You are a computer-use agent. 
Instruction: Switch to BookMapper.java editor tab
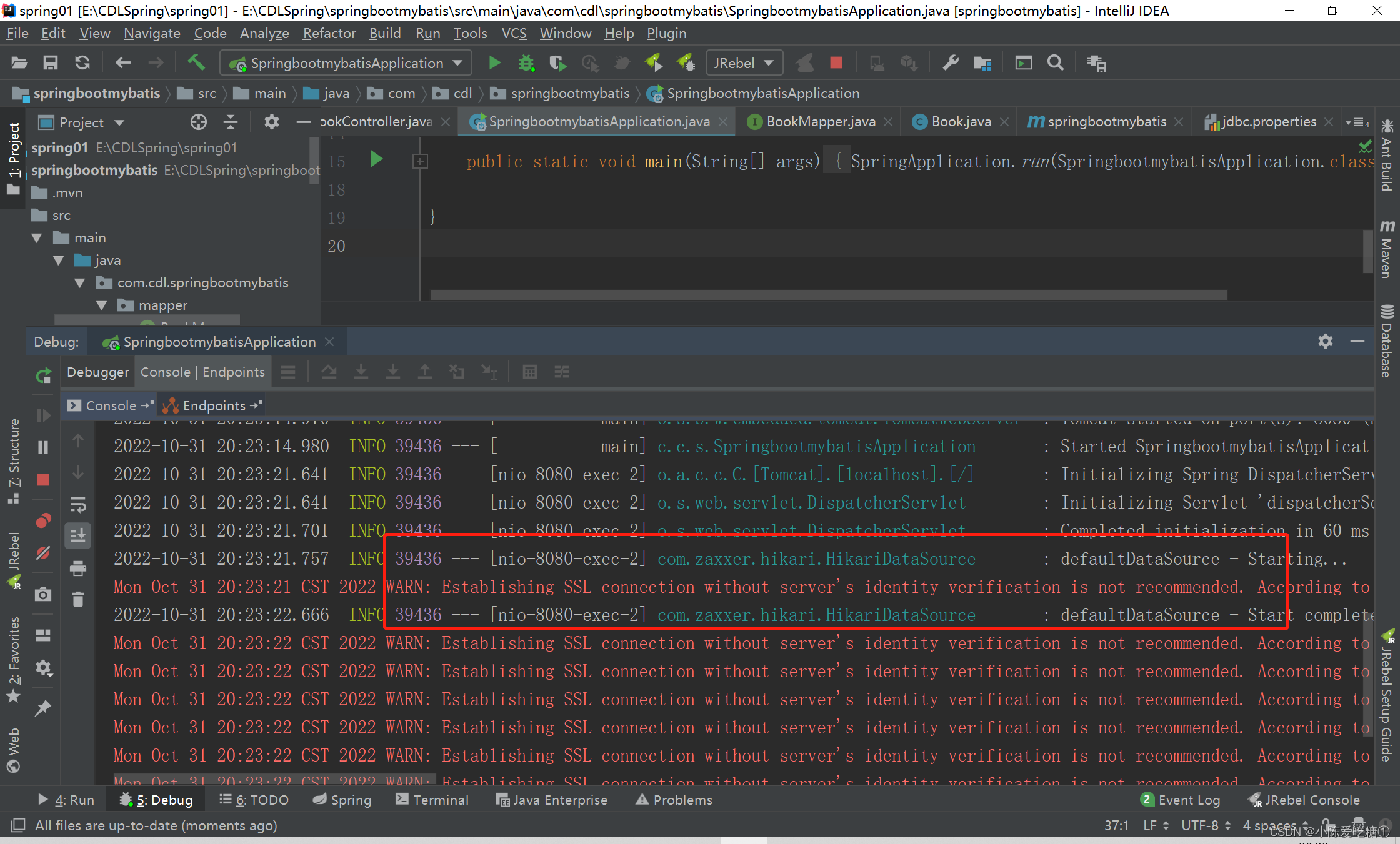click(820, 122)
